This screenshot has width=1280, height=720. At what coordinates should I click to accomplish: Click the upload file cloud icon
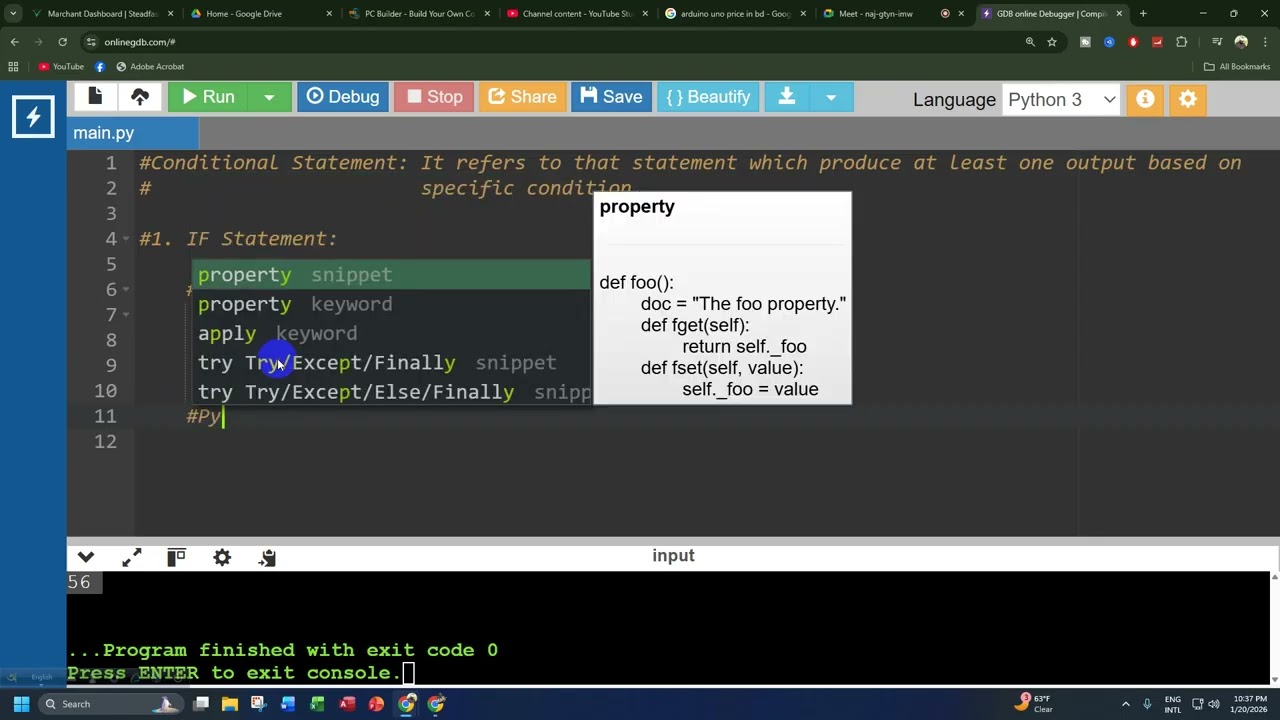click(140, 97)
